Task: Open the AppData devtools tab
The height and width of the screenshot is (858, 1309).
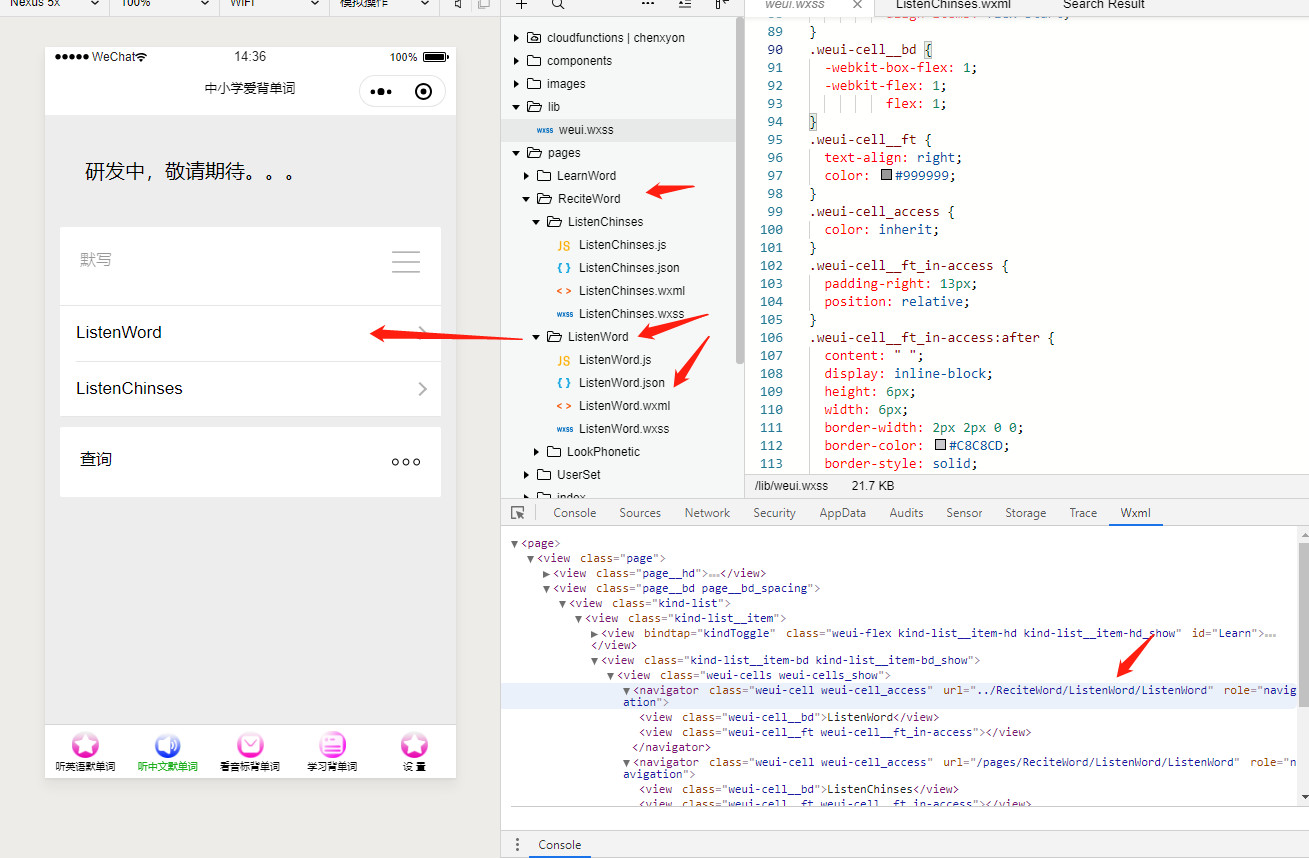Action: tap(842, 513)
